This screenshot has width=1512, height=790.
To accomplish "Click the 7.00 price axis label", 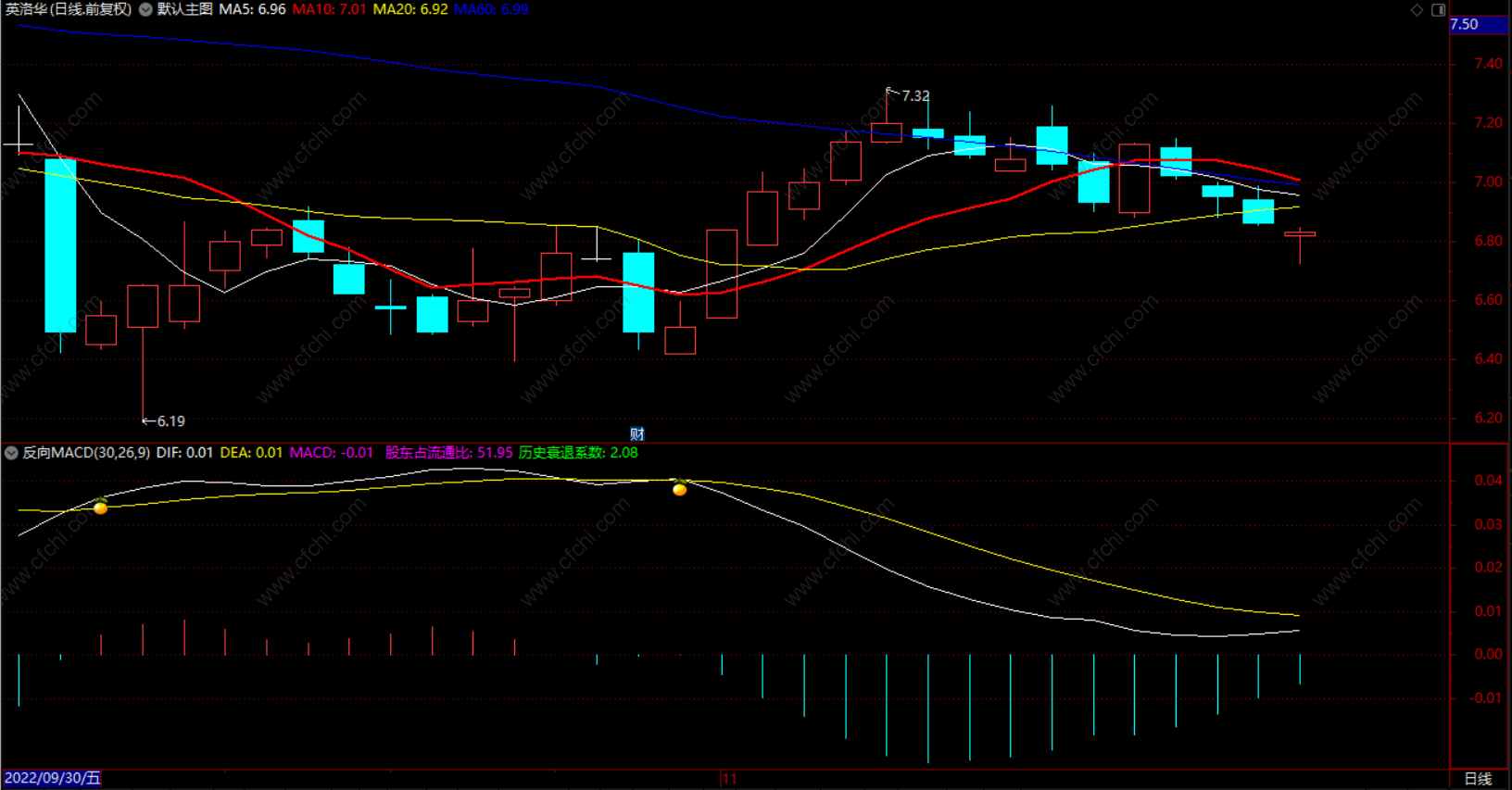I will coord(1489,182).
